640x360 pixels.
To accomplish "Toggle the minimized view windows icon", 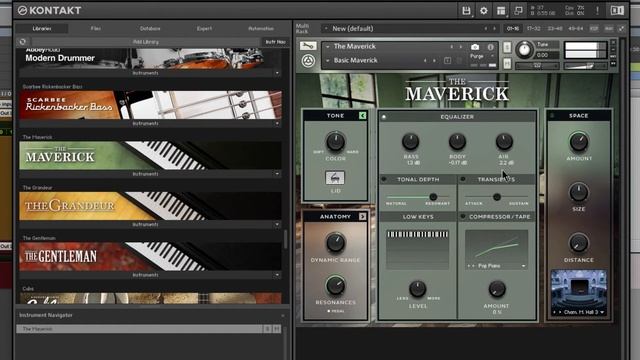I will tap(518, 11).
